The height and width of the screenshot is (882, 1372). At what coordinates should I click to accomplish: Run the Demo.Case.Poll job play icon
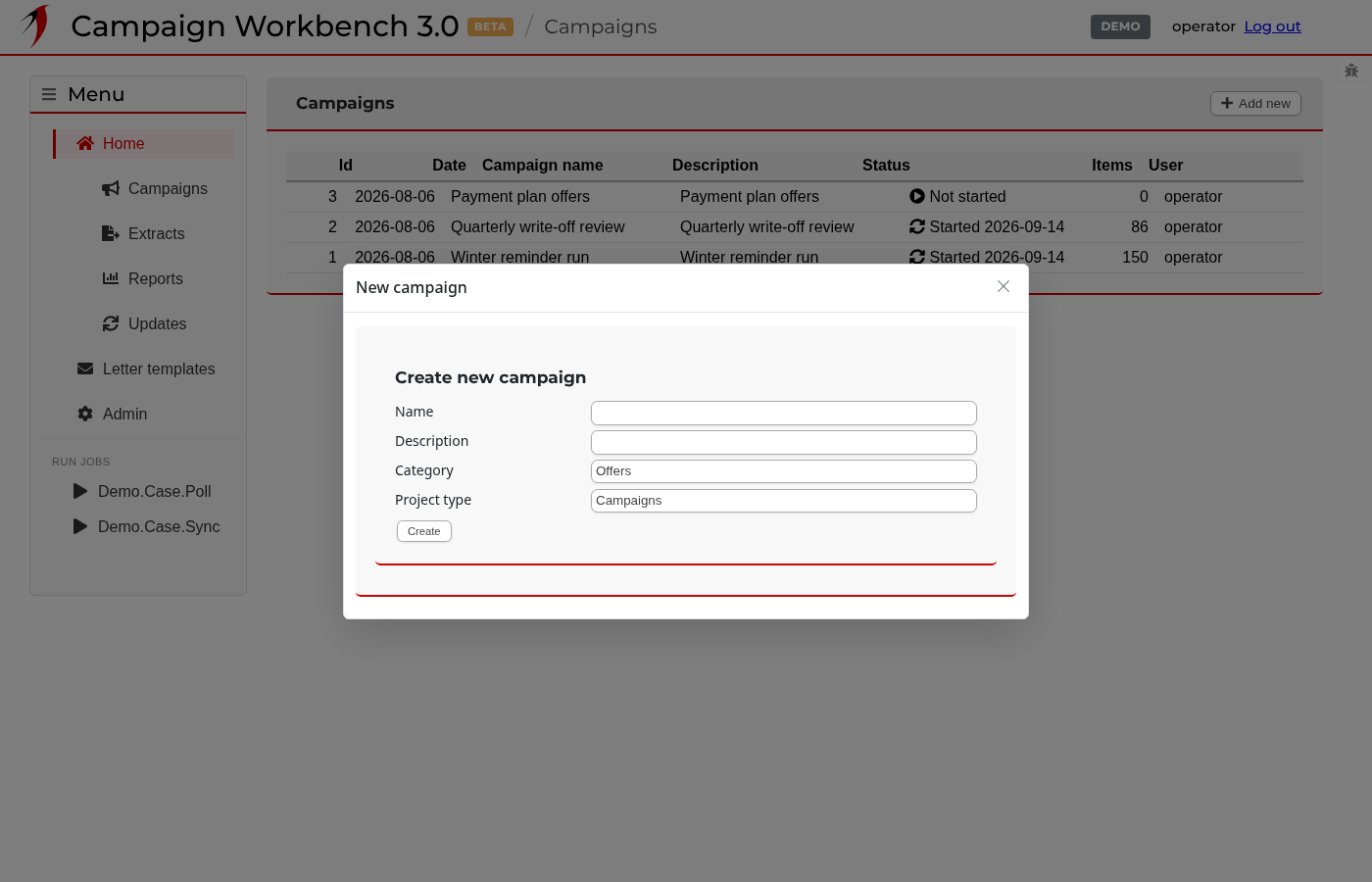click(80, 491)
